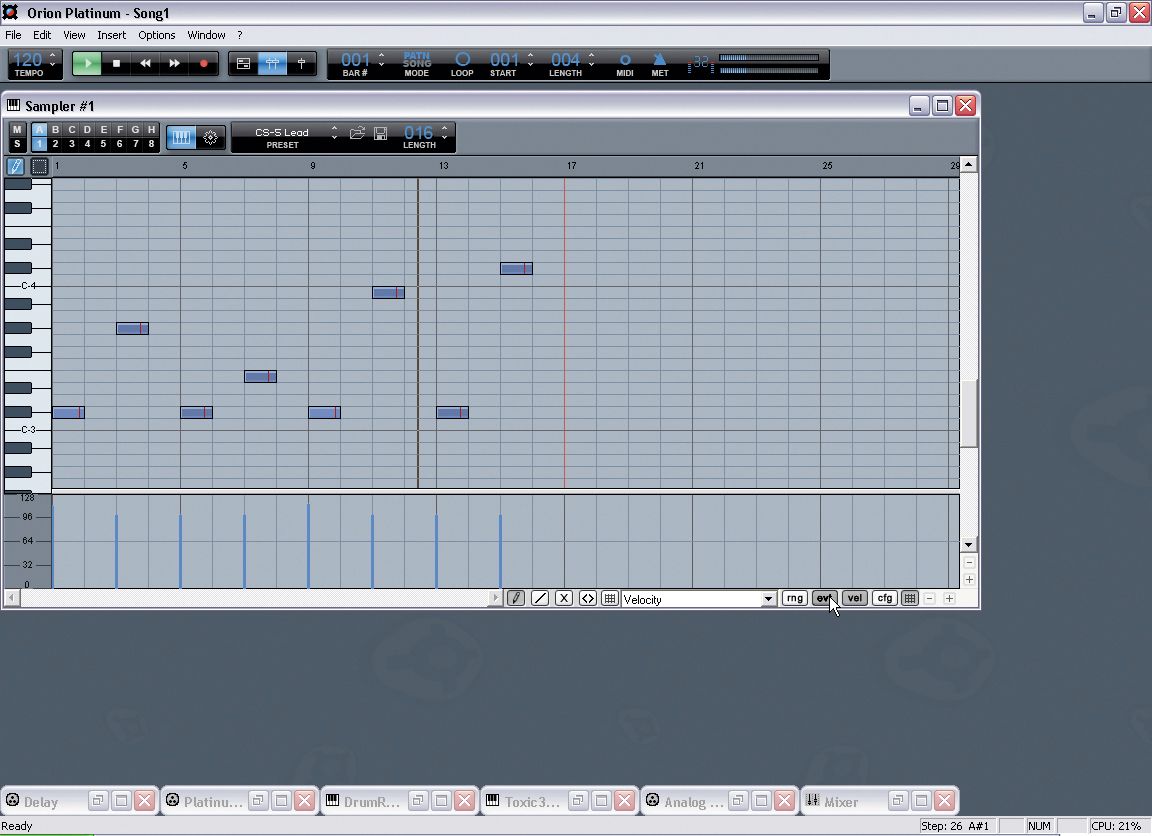Select pattern number 5
Viewport: 1152px width, 836px height.
tap(104, 144)
